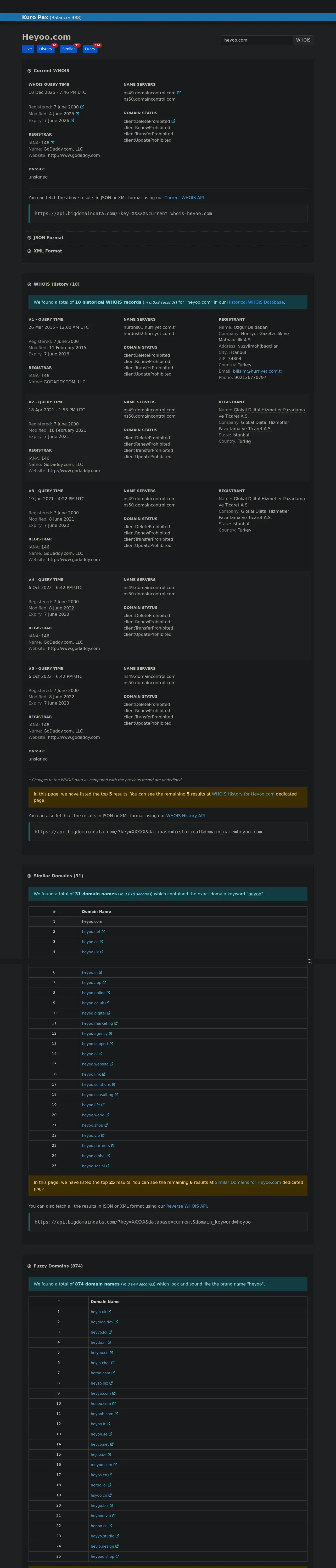Open heyoo.vip domain link
This screenshot has height=1568, width=336.
tap(91, 1135)
